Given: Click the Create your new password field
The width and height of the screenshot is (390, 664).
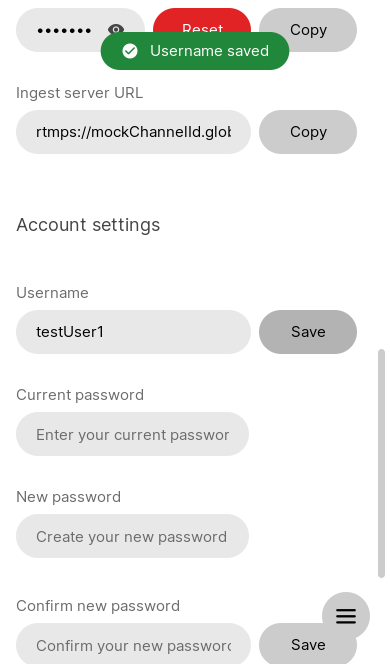Looking at the screenshot, I should 133,536.
